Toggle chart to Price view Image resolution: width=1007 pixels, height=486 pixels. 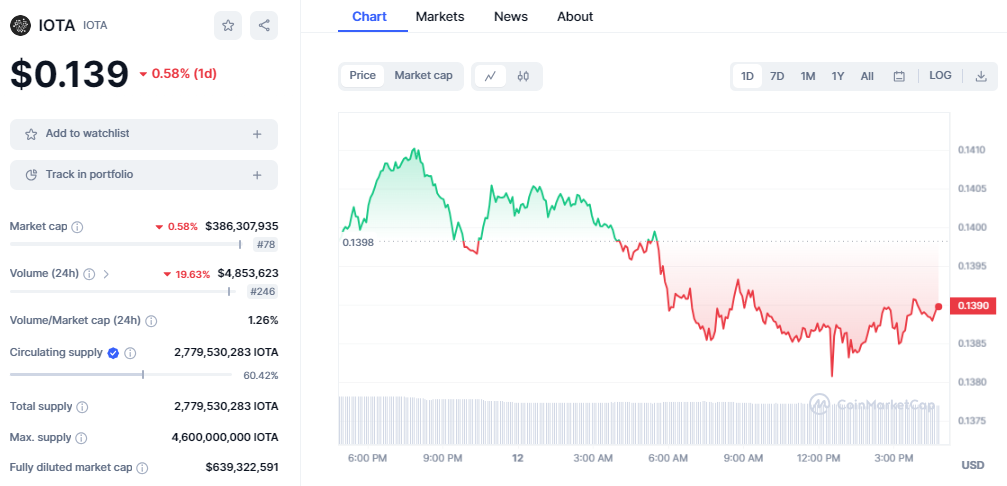pos(362,76)
